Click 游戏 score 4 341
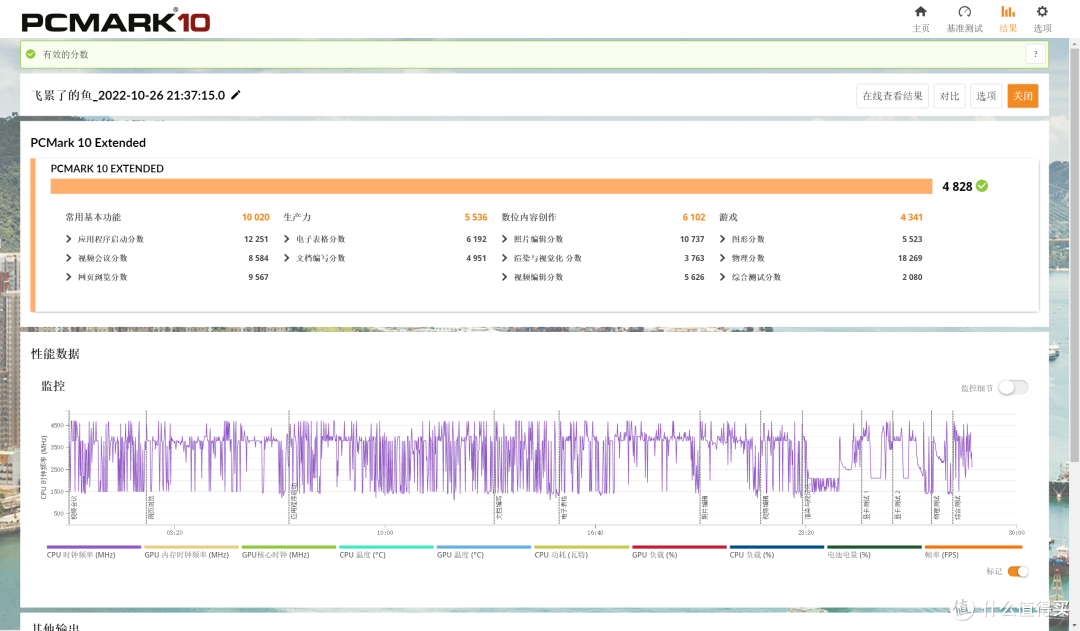This screenshot has height=631, width=1080. click(x=911, y=217)
